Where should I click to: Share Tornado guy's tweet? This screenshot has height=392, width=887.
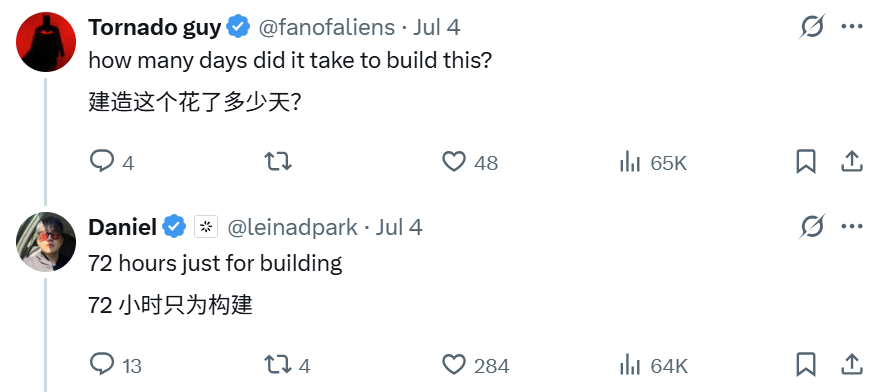(851, 162)
